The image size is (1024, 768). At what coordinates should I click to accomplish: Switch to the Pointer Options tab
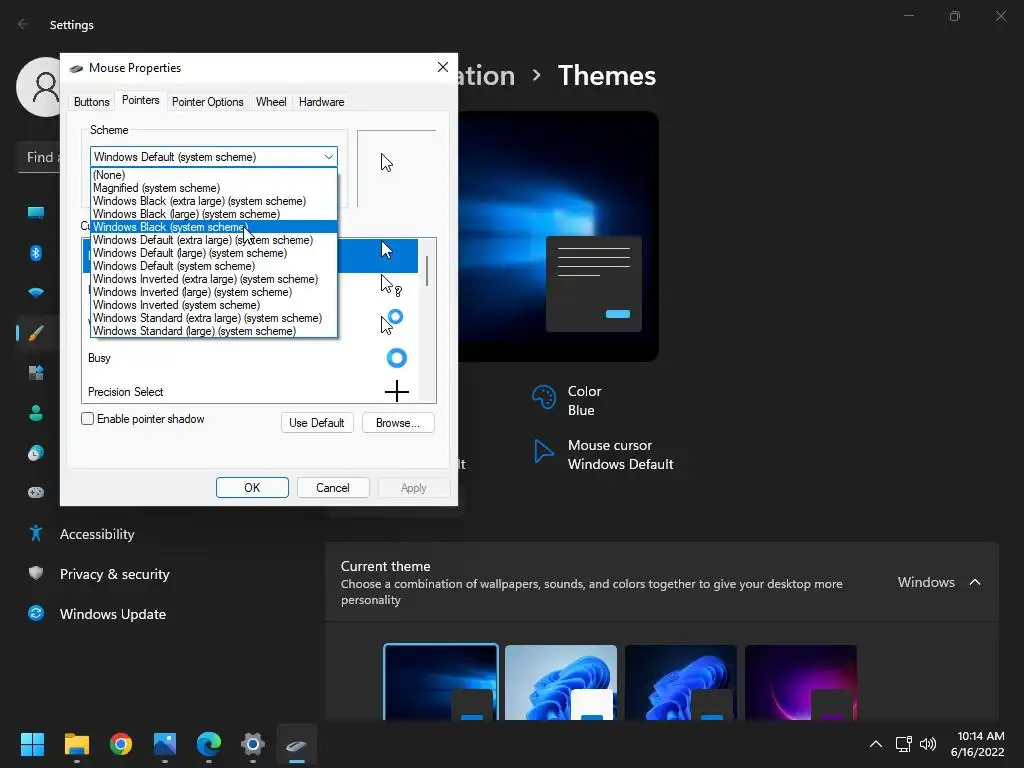(x=208, y=102)
